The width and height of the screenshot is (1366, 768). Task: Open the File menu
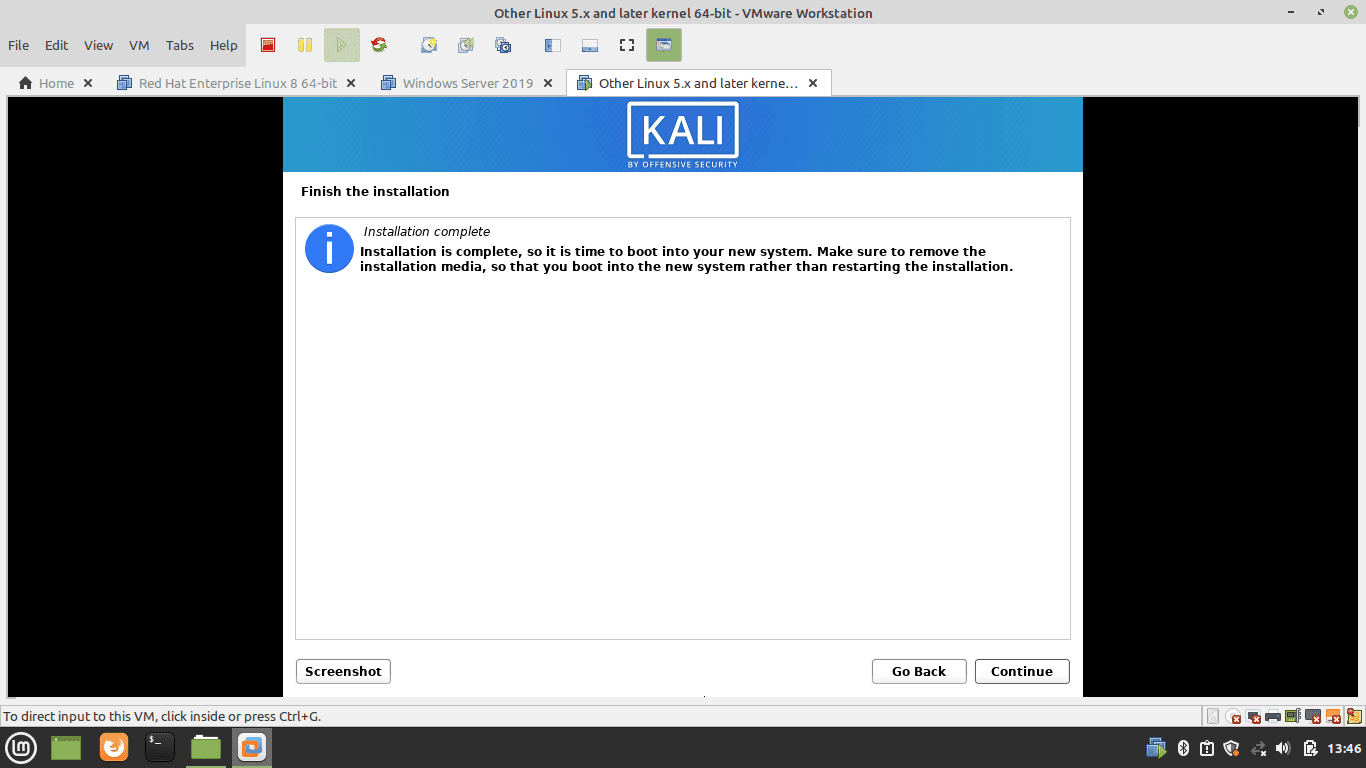pyautogui.click(x=18, y=45)
